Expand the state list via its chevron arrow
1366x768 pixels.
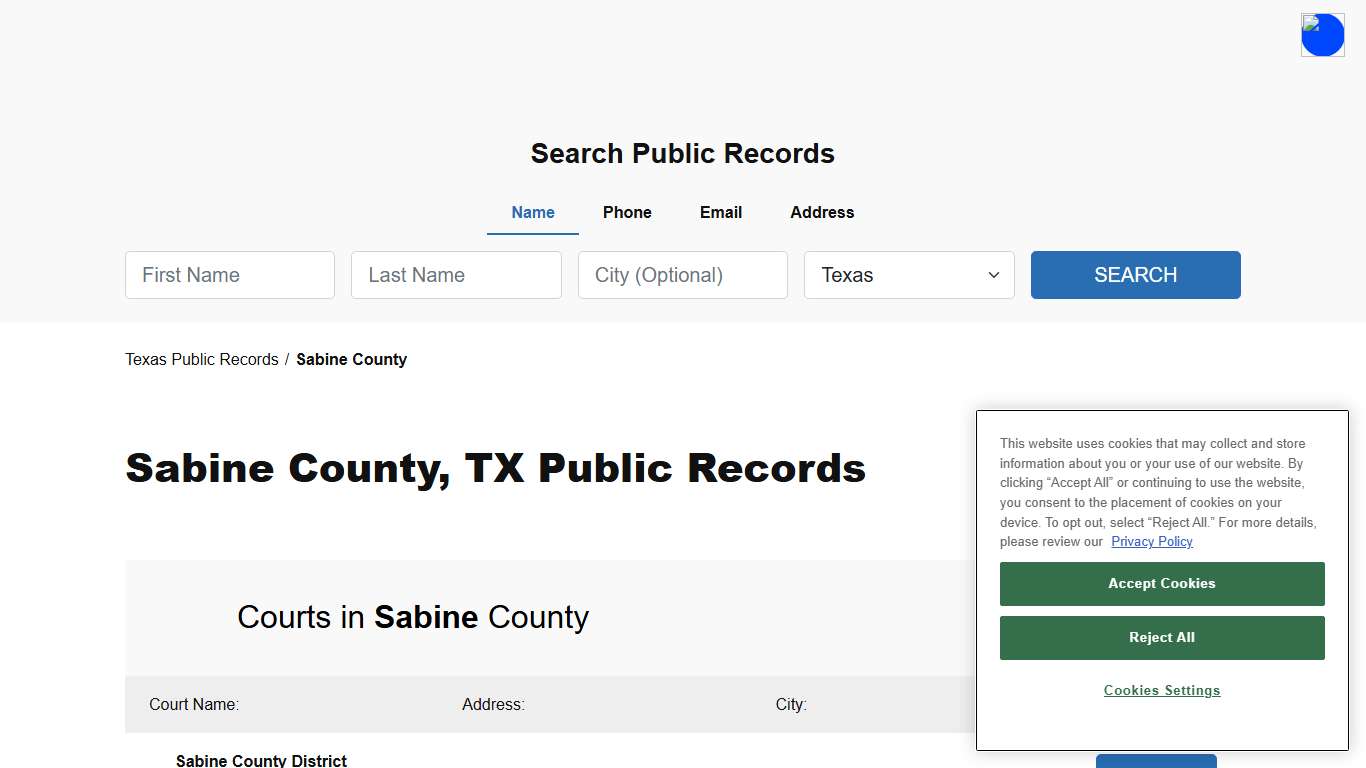pyautogui.click(x=993, y=275)
